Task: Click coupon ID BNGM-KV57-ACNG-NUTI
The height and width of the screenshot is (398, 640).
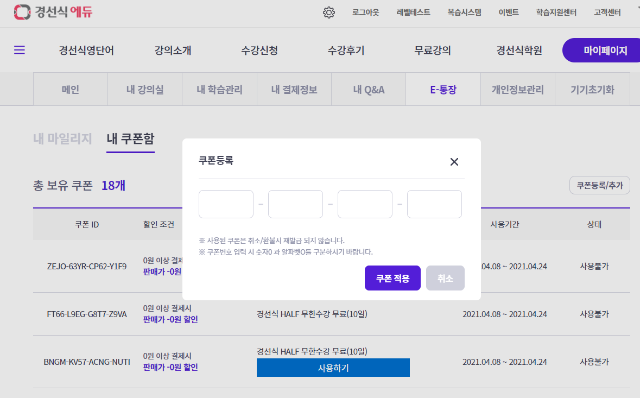Action: 87,362
